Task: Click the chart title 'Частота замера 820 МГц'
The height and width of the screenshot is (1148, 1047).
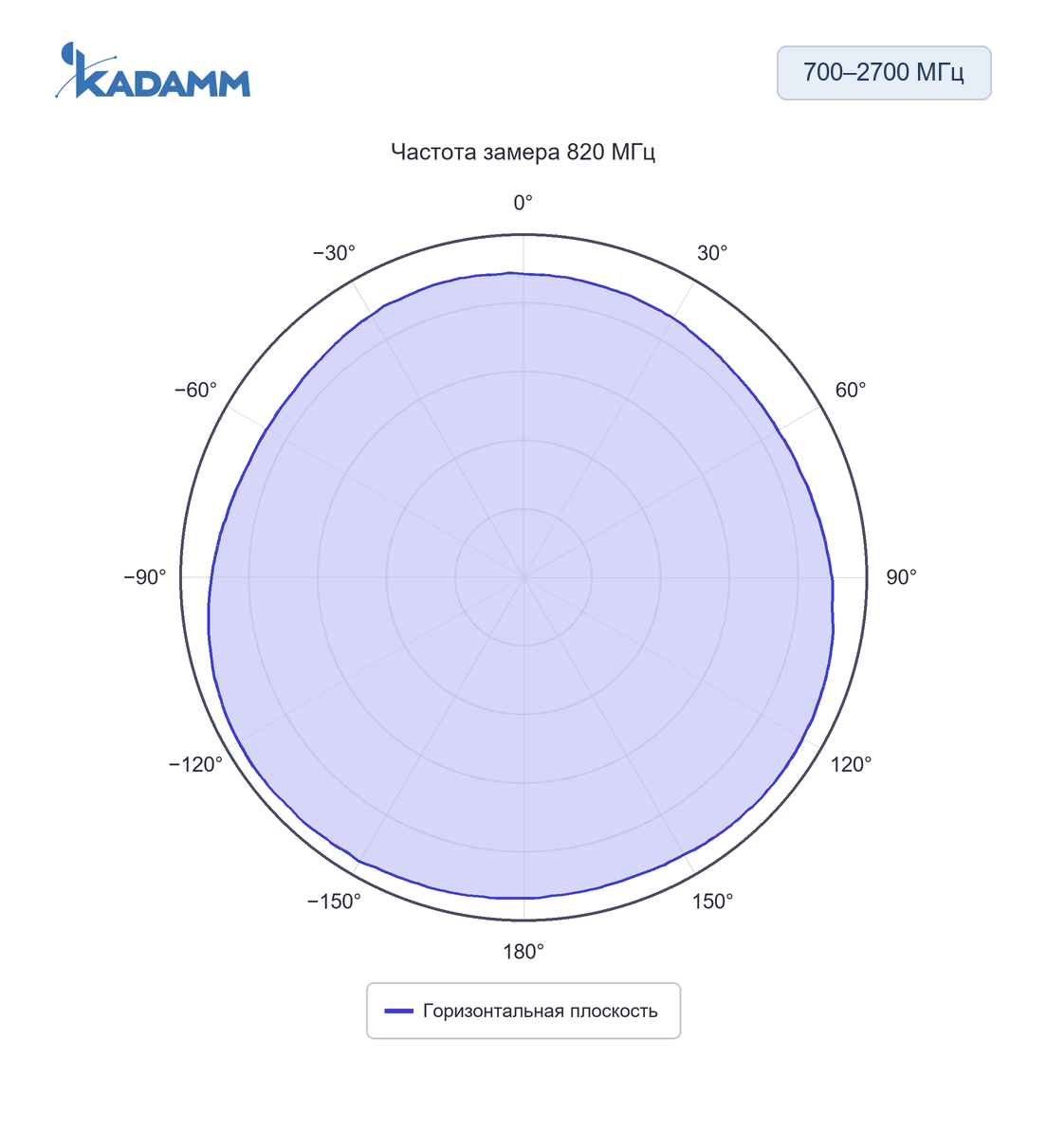Action: [523, 152]
